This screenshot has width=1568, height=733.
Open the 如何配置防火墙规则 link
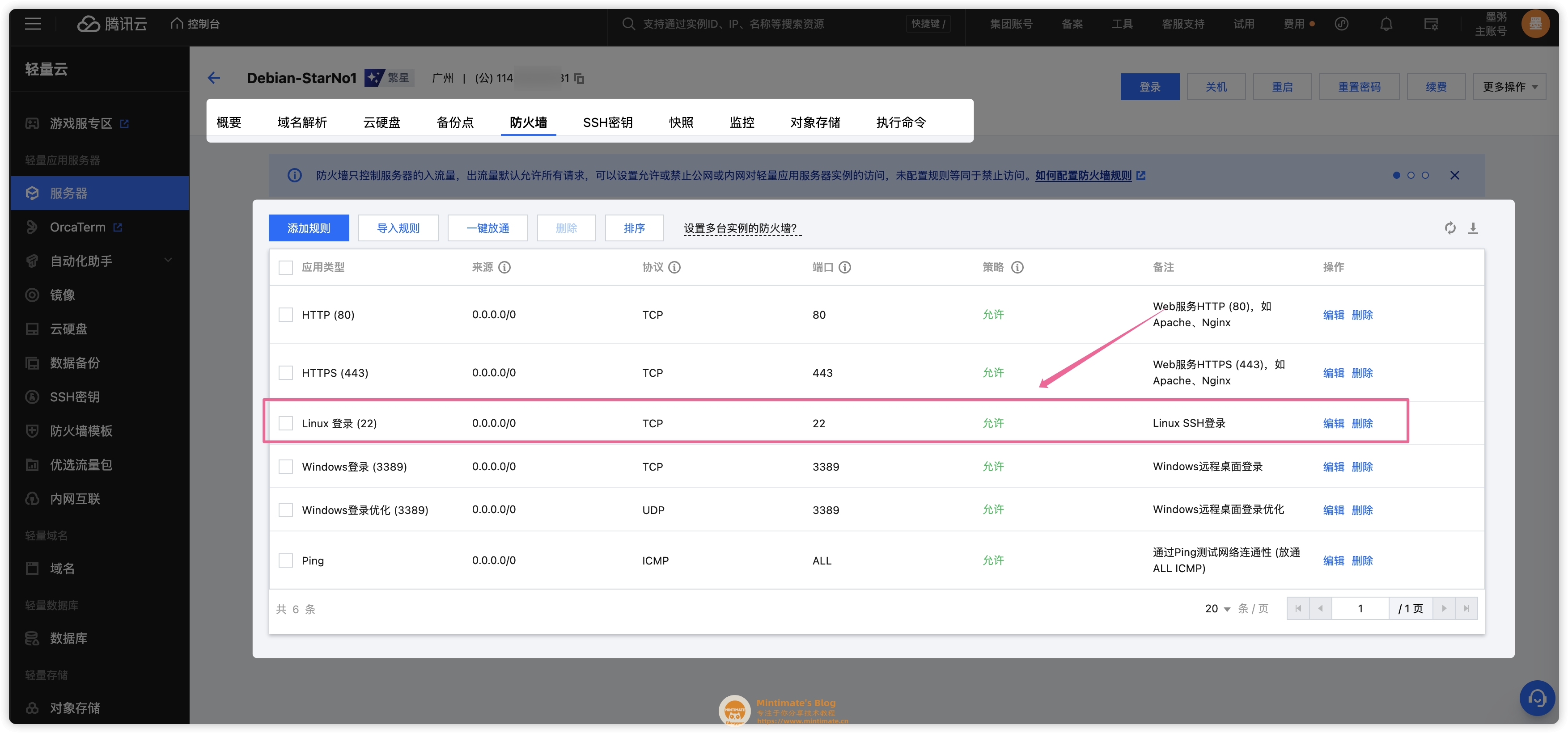(x=1084, y=175)
